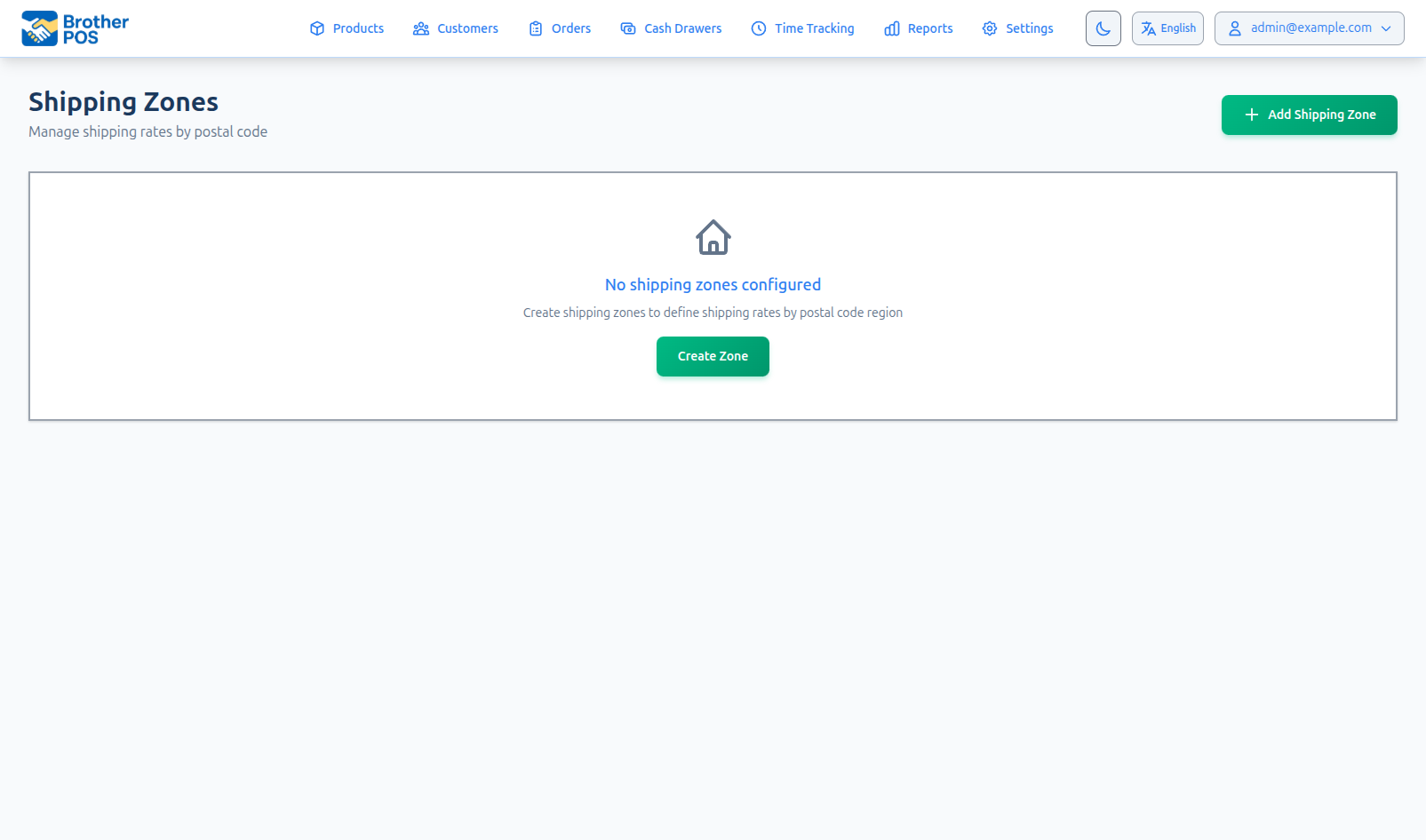Click the Cash Drawers icon
The image size is (1426, 840).
click(x=628, y=28)
